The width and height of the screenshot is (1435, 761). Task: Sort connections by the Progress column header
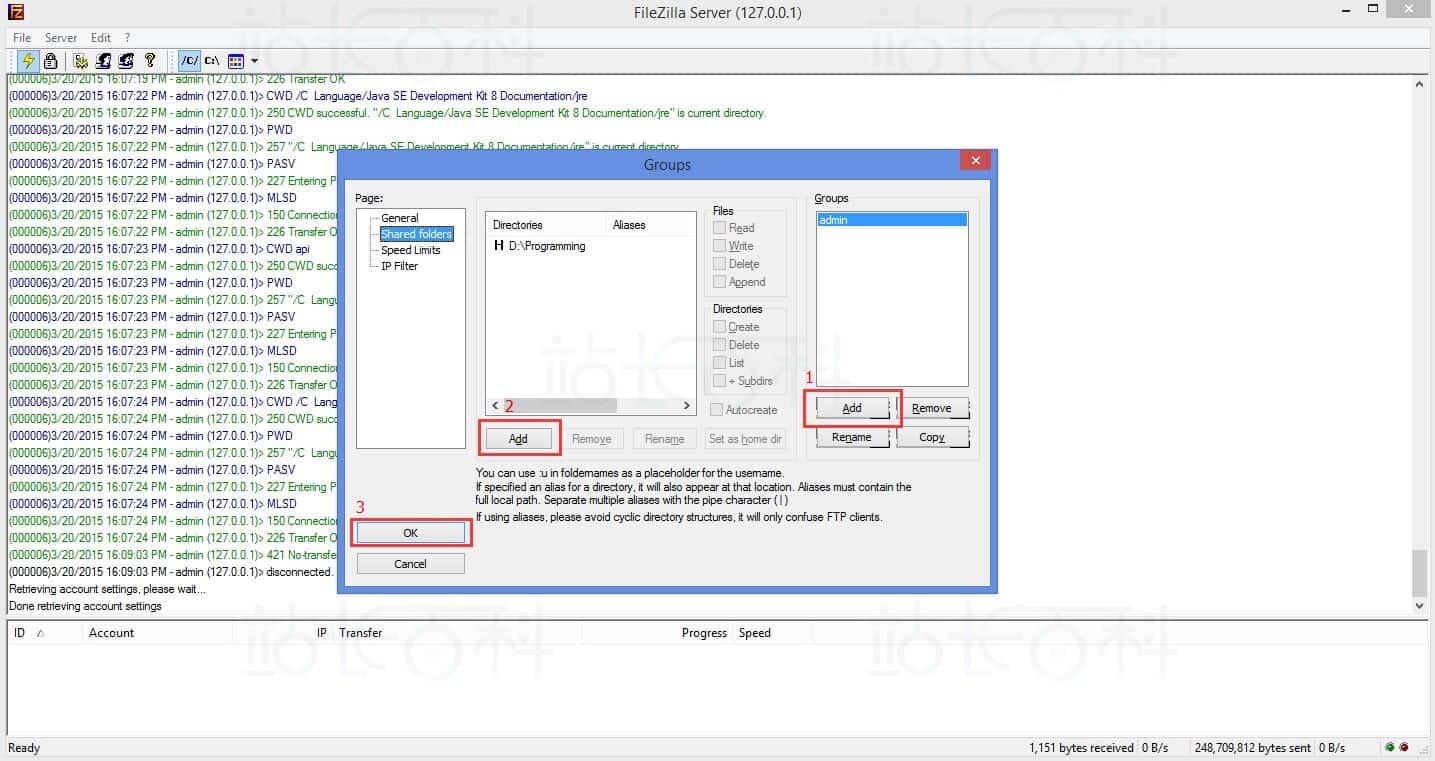point(657,633)
